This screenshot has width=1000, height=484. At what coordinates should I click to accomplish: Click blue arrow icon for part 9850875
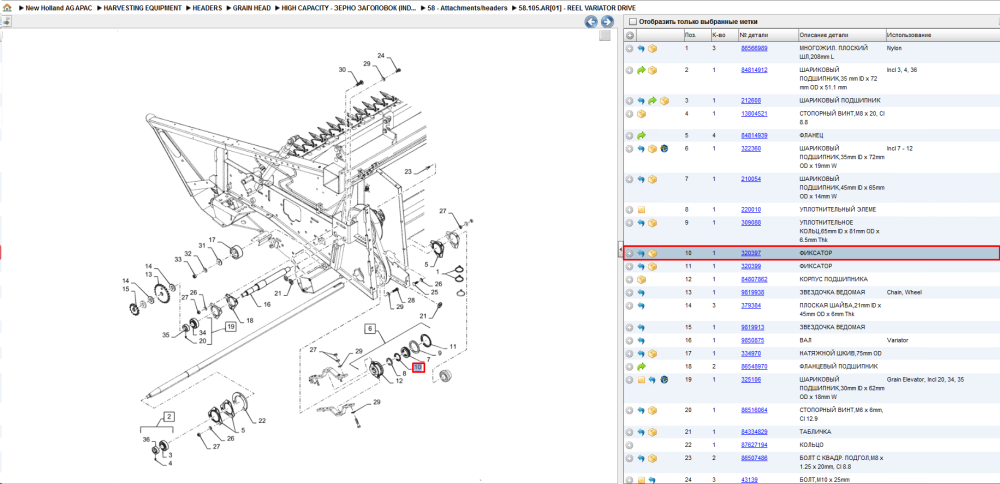[x=641, y=341]
